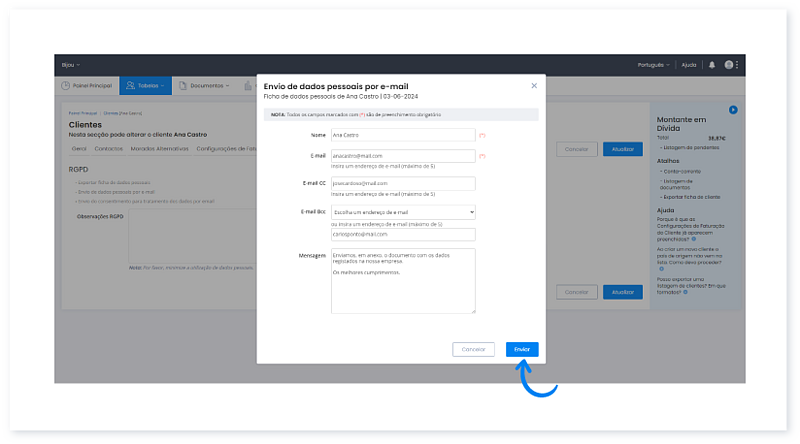Click the three-dot menu beside avatar
This screenshot has width=800, height=444.
click(738, 65)
